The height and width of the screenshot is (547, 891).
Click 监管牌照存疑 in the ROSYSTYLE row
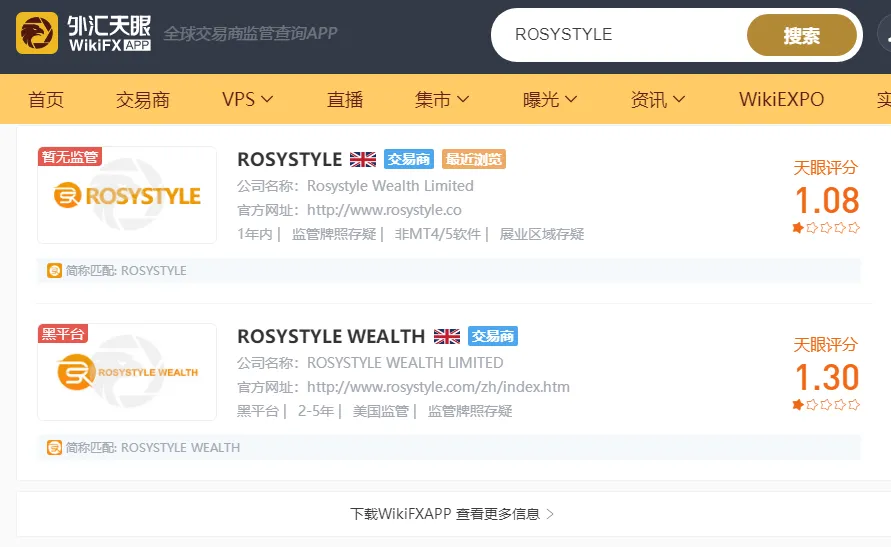coord(334,234)
